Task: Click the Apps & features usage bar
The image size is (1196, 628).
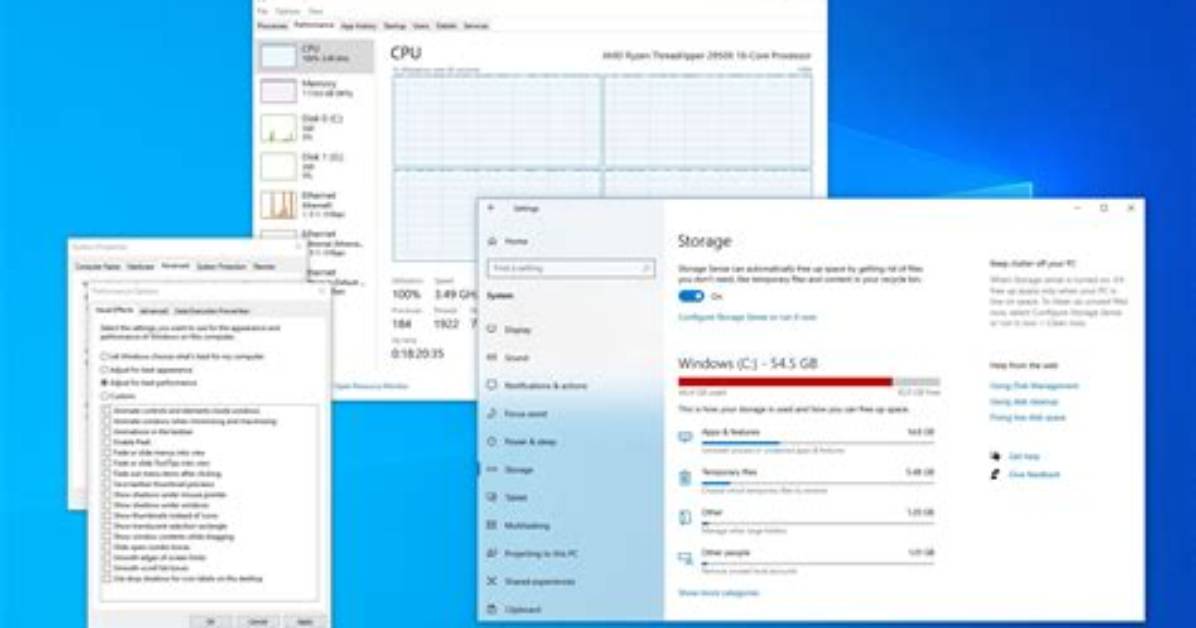Action: click(x=818, y=443)
